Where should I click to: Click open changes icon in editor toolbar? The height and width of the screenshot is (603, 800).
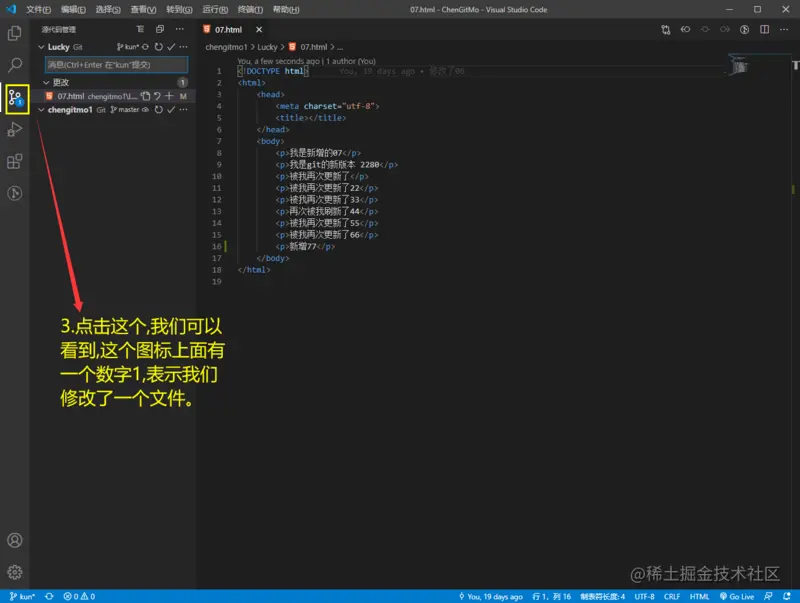point(665,30)
